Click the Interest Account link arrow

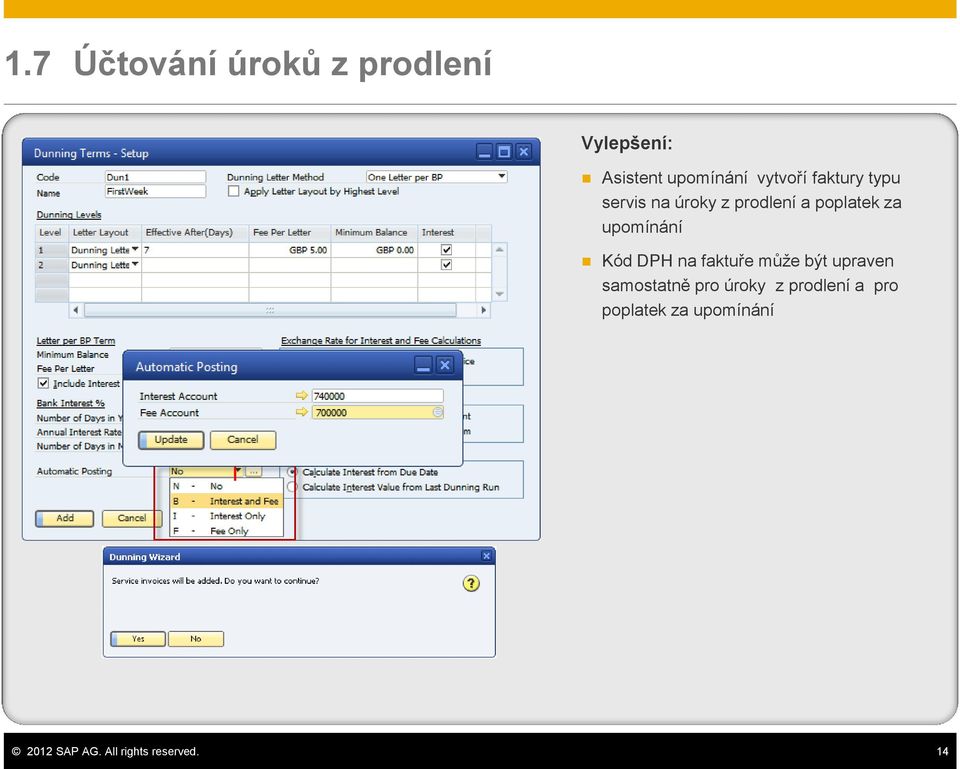[x=301, y=396]
